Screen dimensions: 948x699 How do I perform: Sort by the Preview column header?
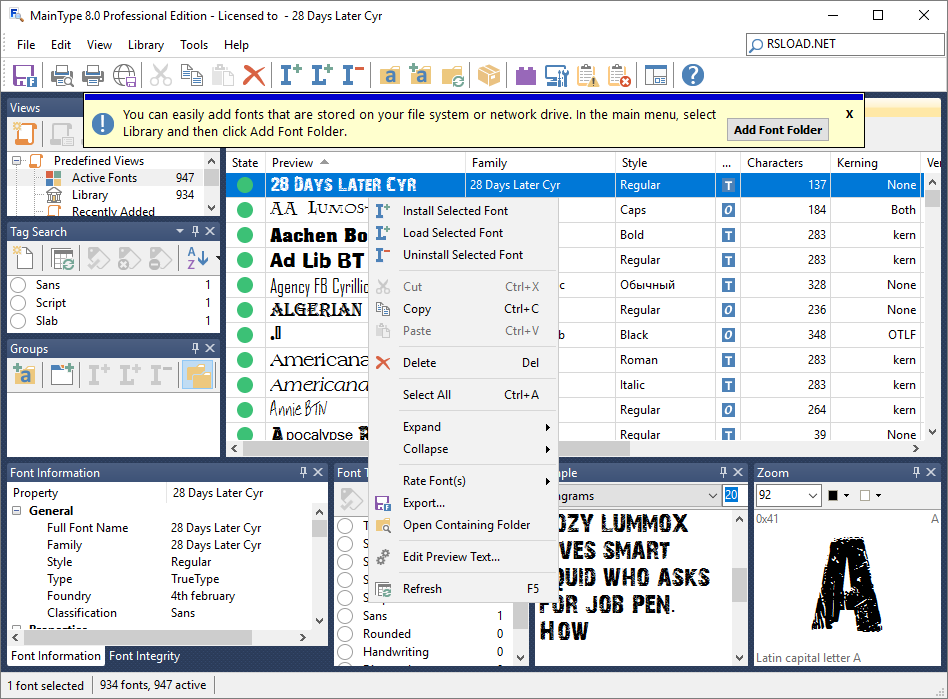point(366,163)
